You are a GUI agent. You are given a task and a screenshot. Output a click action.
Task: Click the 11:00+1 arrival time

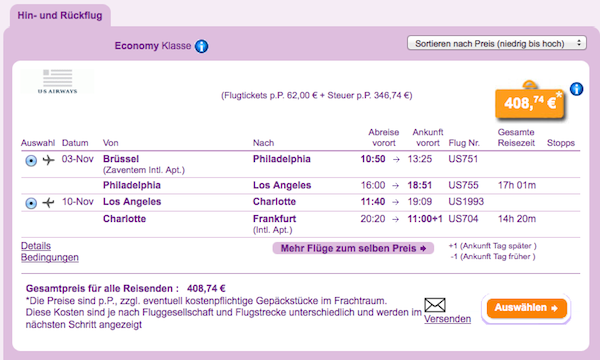pyautogui.click(x=425, y=219)
